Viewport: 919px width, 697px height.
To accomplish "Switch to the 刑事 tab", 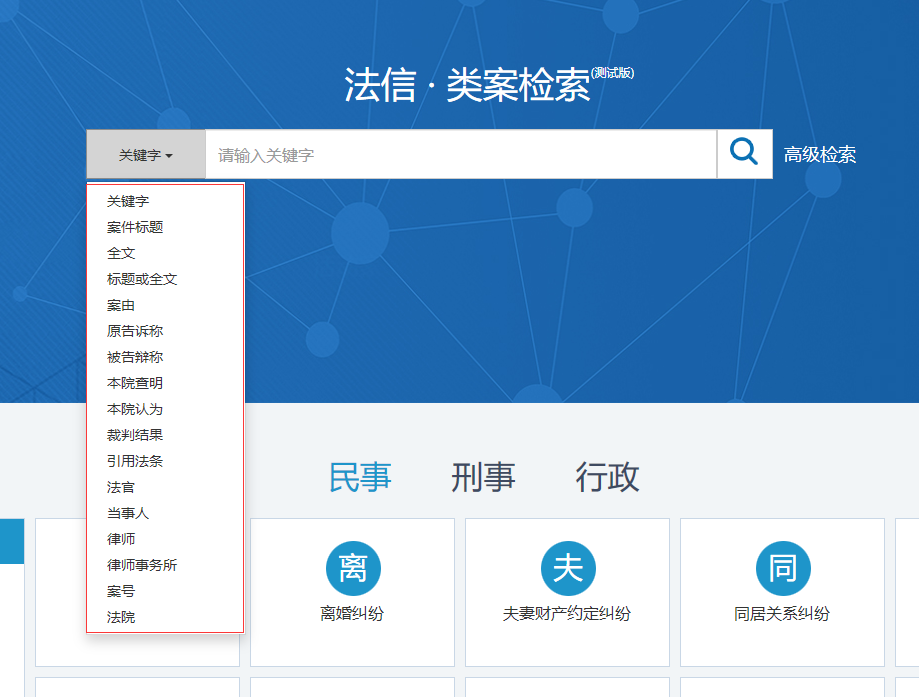I will pos(484,477).
